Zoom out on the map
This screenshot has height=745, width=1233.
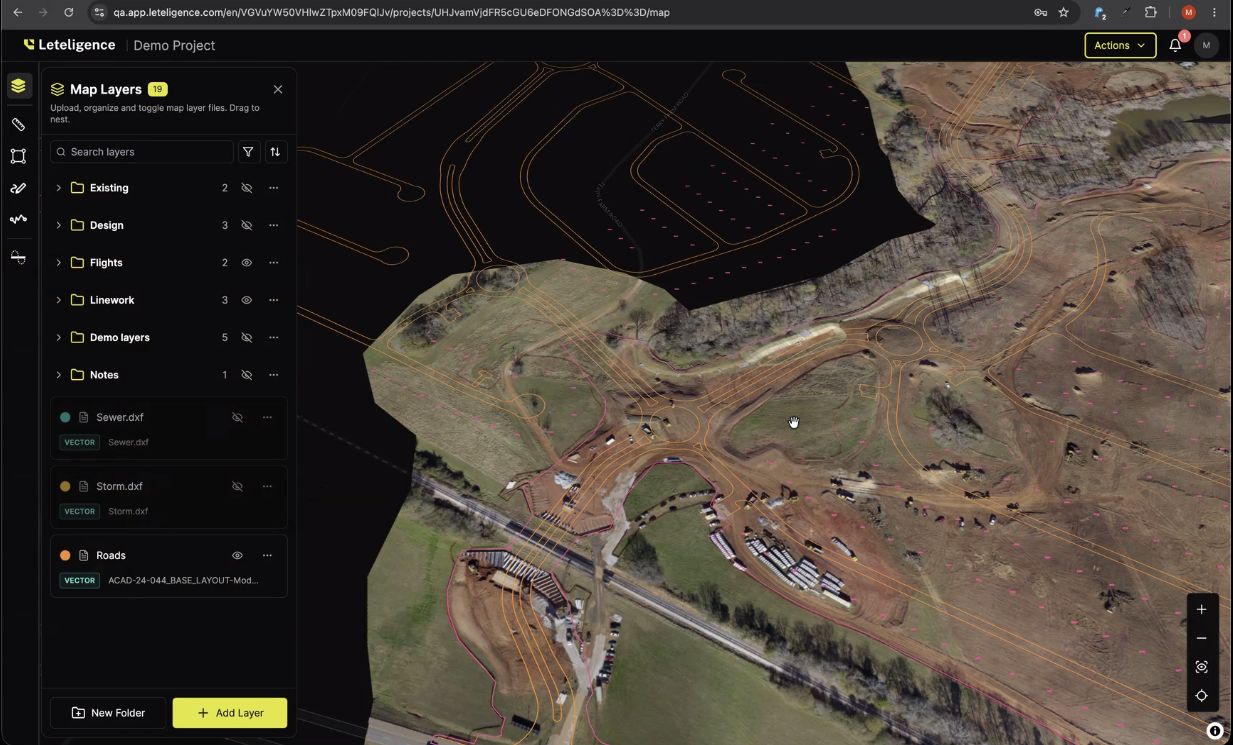click(x=1201, y=638)
